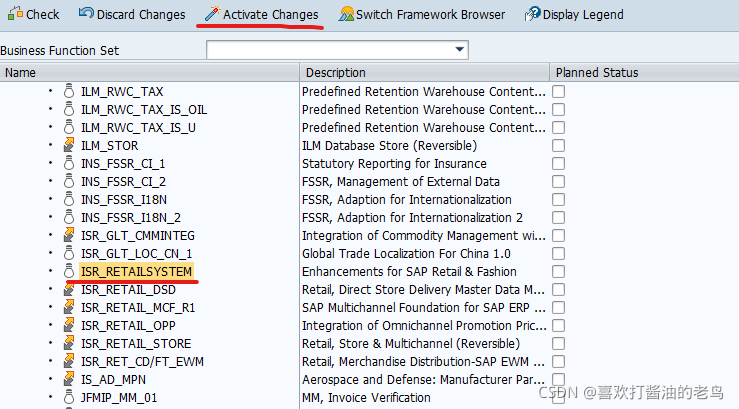Click 'Enhancements for SAP Retail & Fashion' description
The height and width of the screenshot is (409, 739).
pyautogui.click(x=409, y=271)
